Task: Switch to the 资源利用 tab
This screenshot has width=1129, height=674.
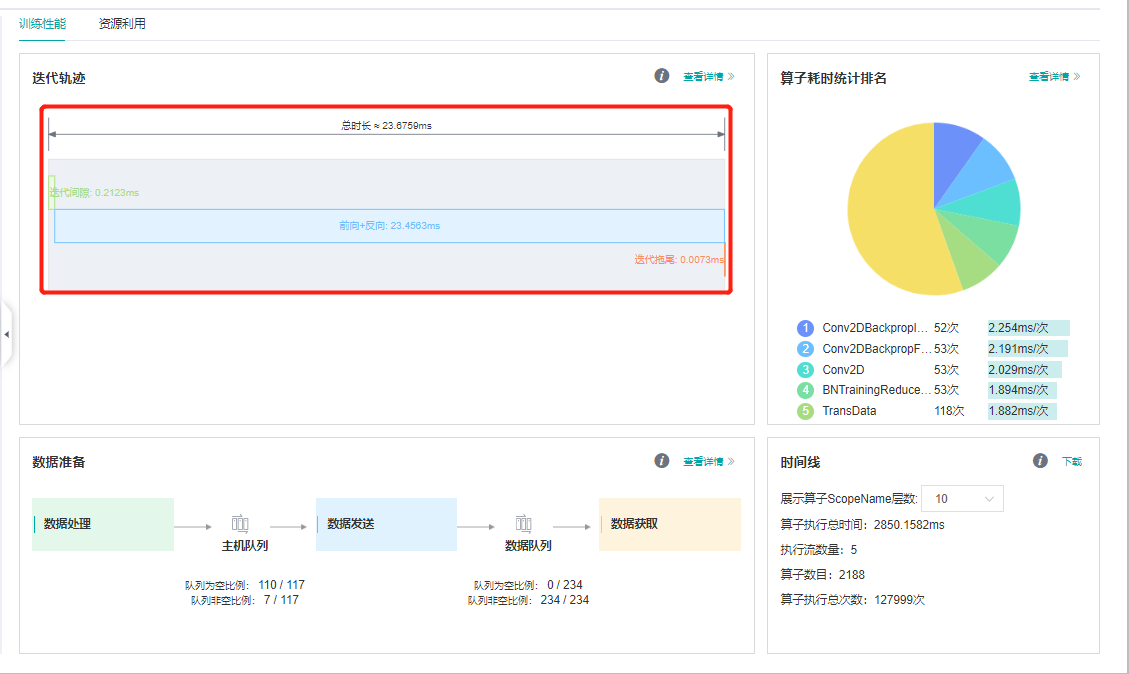Action: [x=122, y=24]
